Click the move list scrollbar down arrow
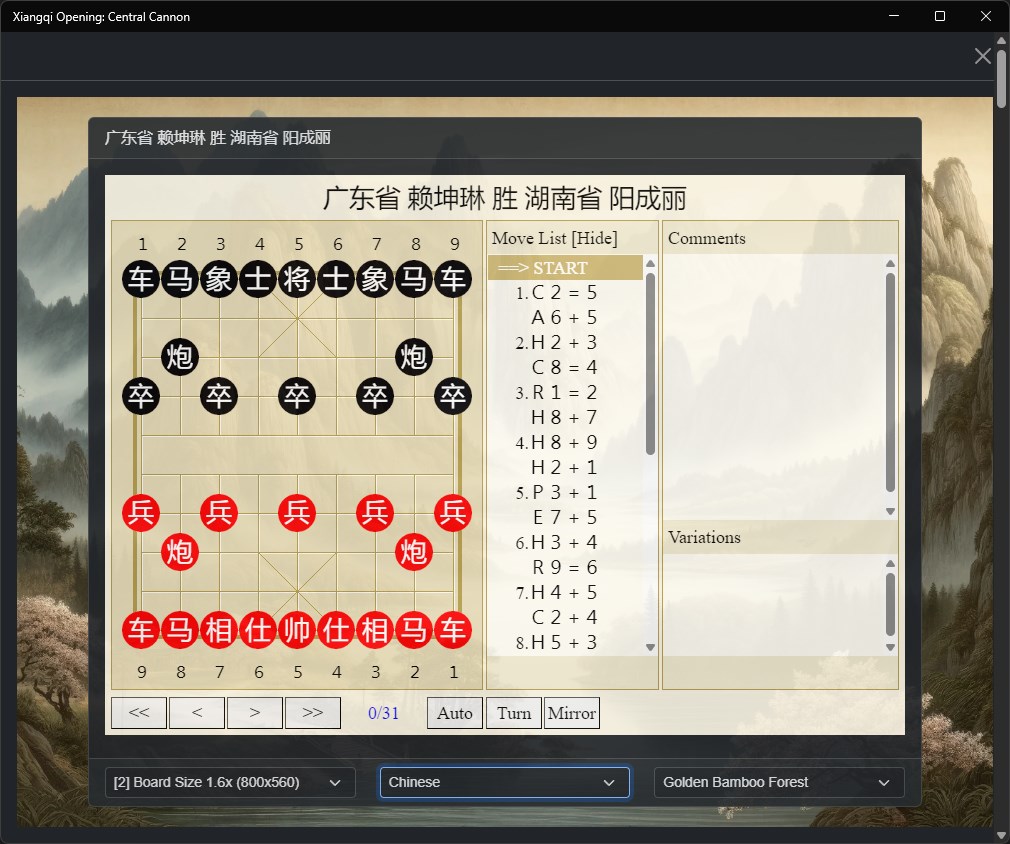Screen dimensions: 1010x844 click(x=651, y=647)
